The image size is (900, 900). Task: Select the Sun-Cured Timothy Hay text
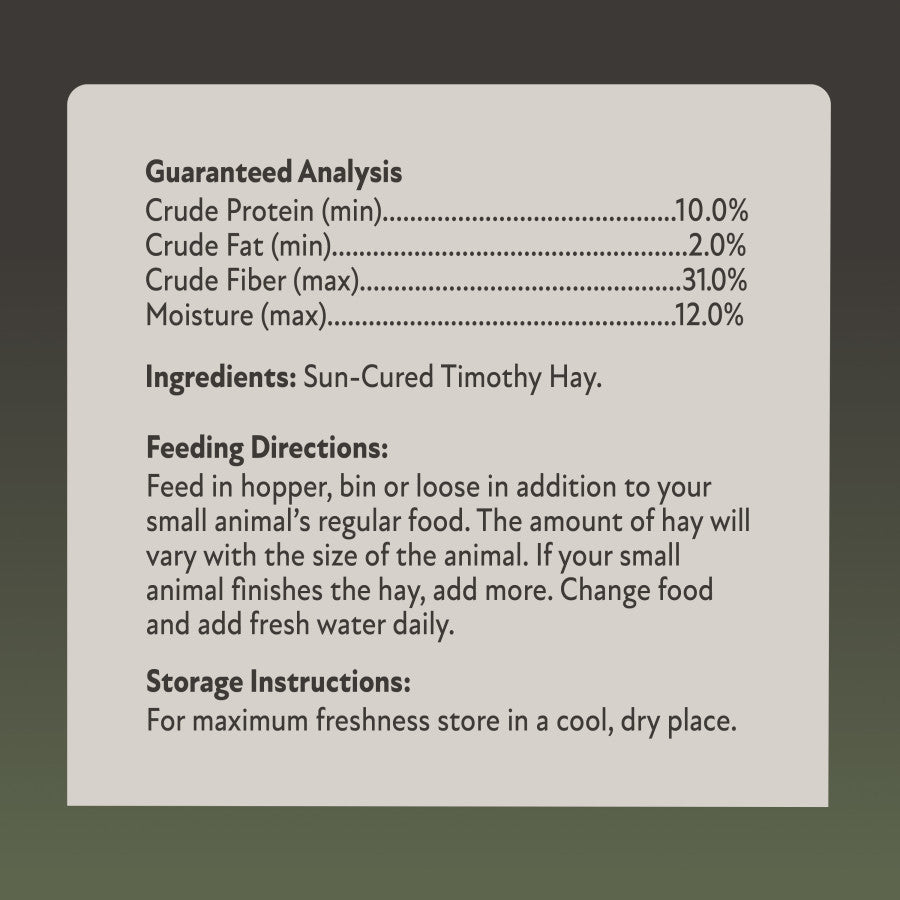[x=452, y=379]
